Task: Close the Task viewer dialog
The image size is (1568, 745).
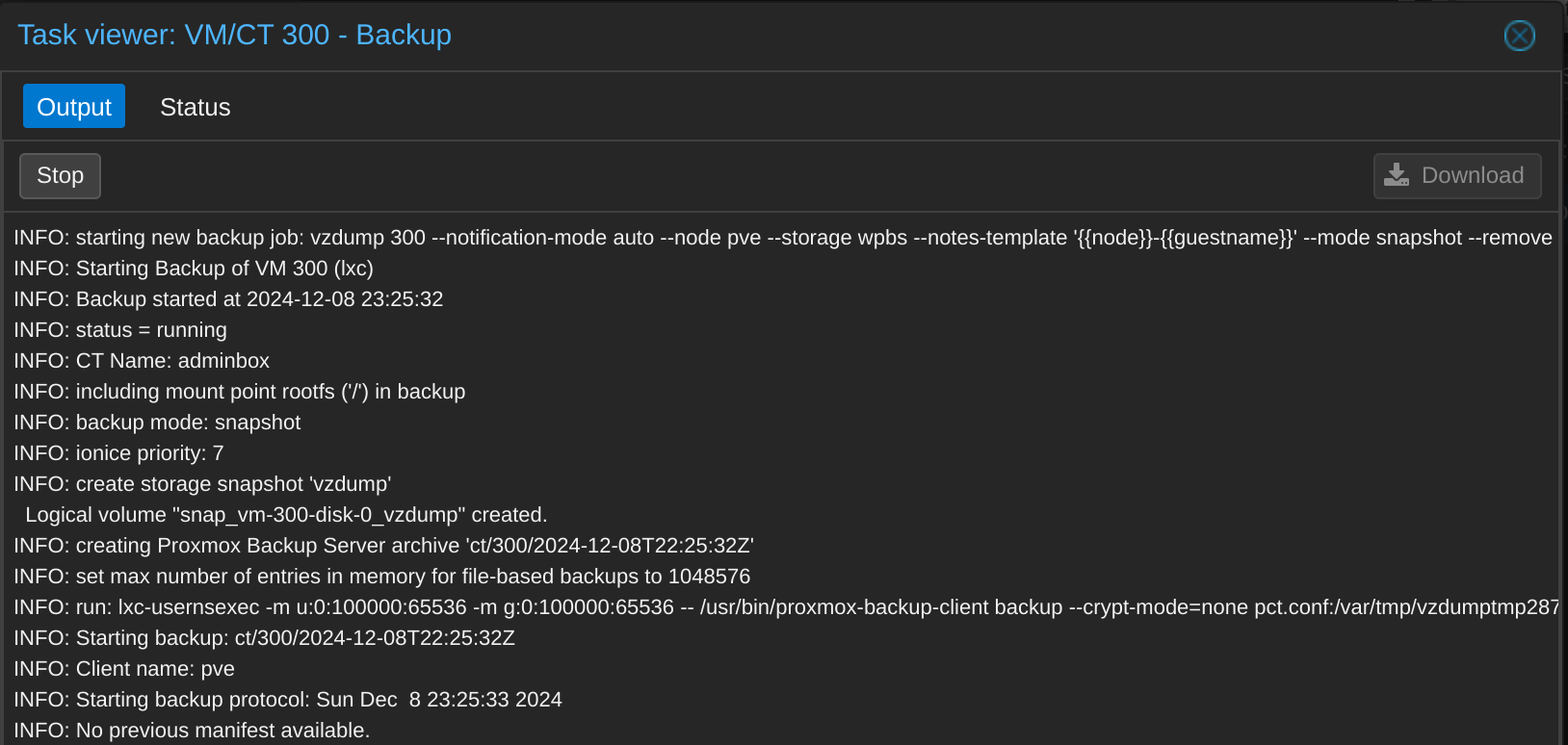Action: coord(1519,36)
